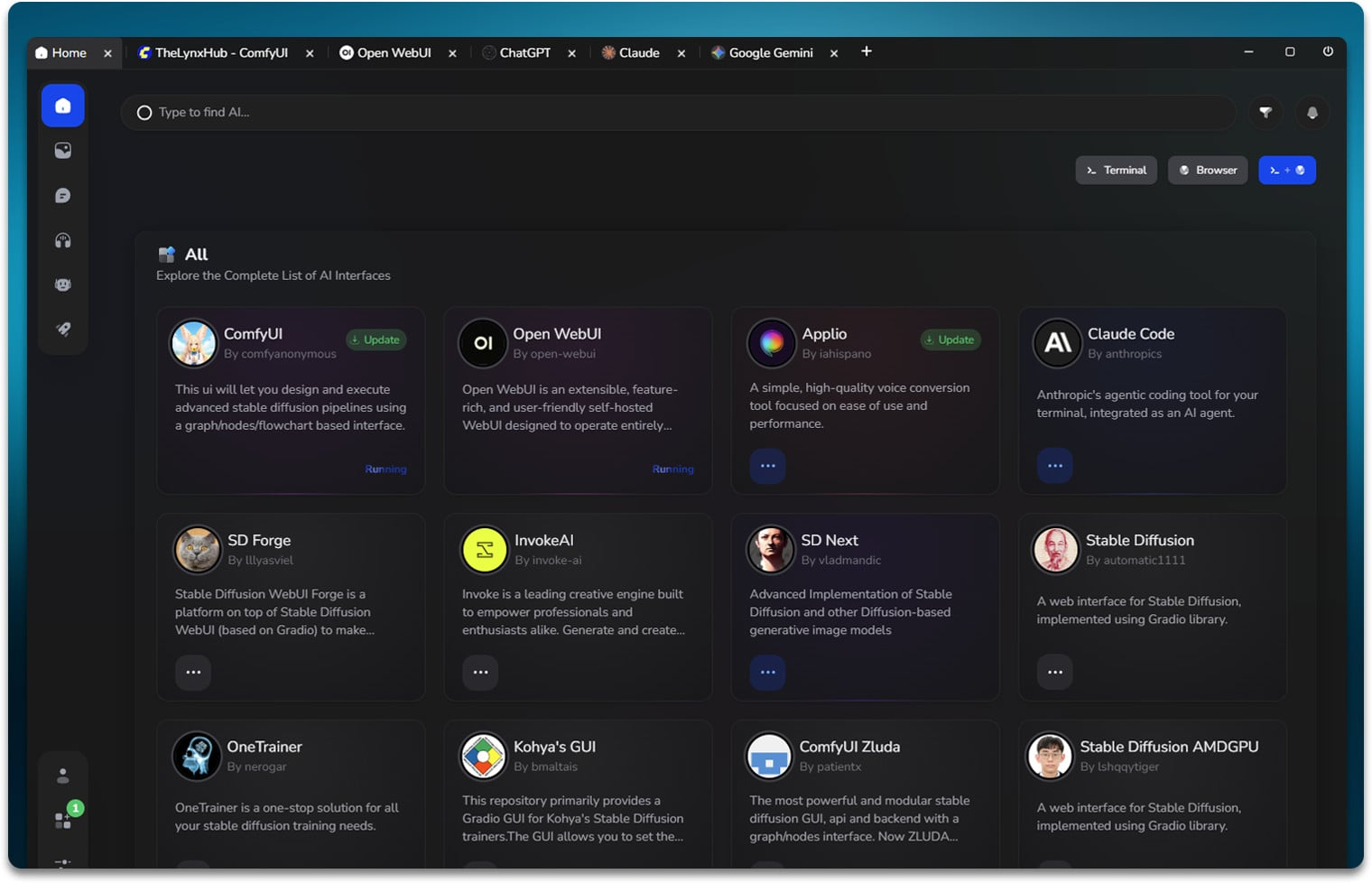1372x883 pixels.
Task: Click the 'Type to find AI' search field
Action: pos(677,113)
